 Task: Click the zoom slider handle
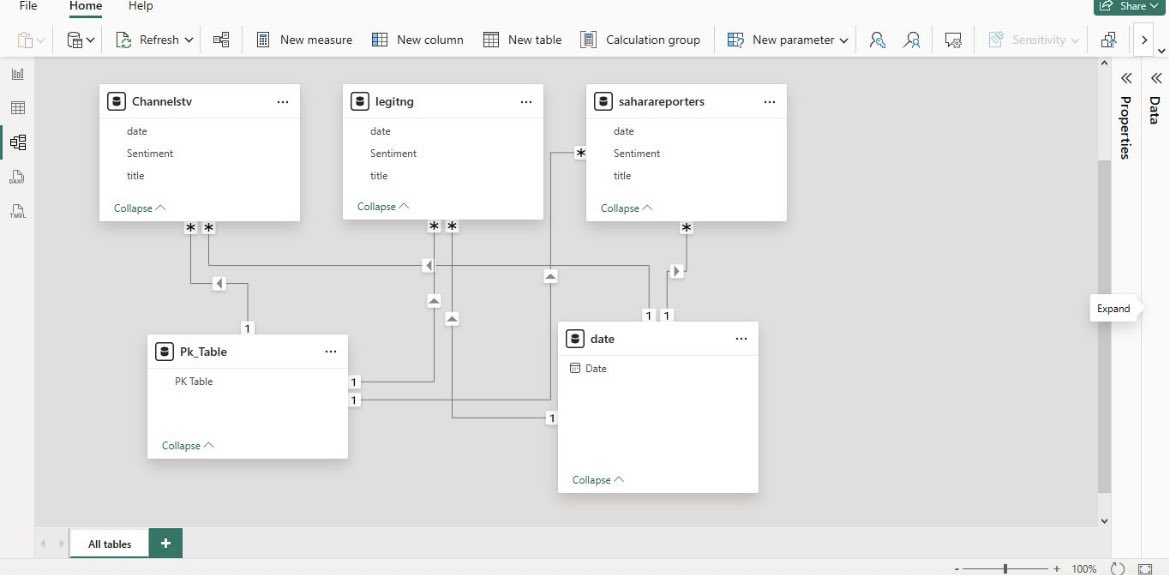1006,569
